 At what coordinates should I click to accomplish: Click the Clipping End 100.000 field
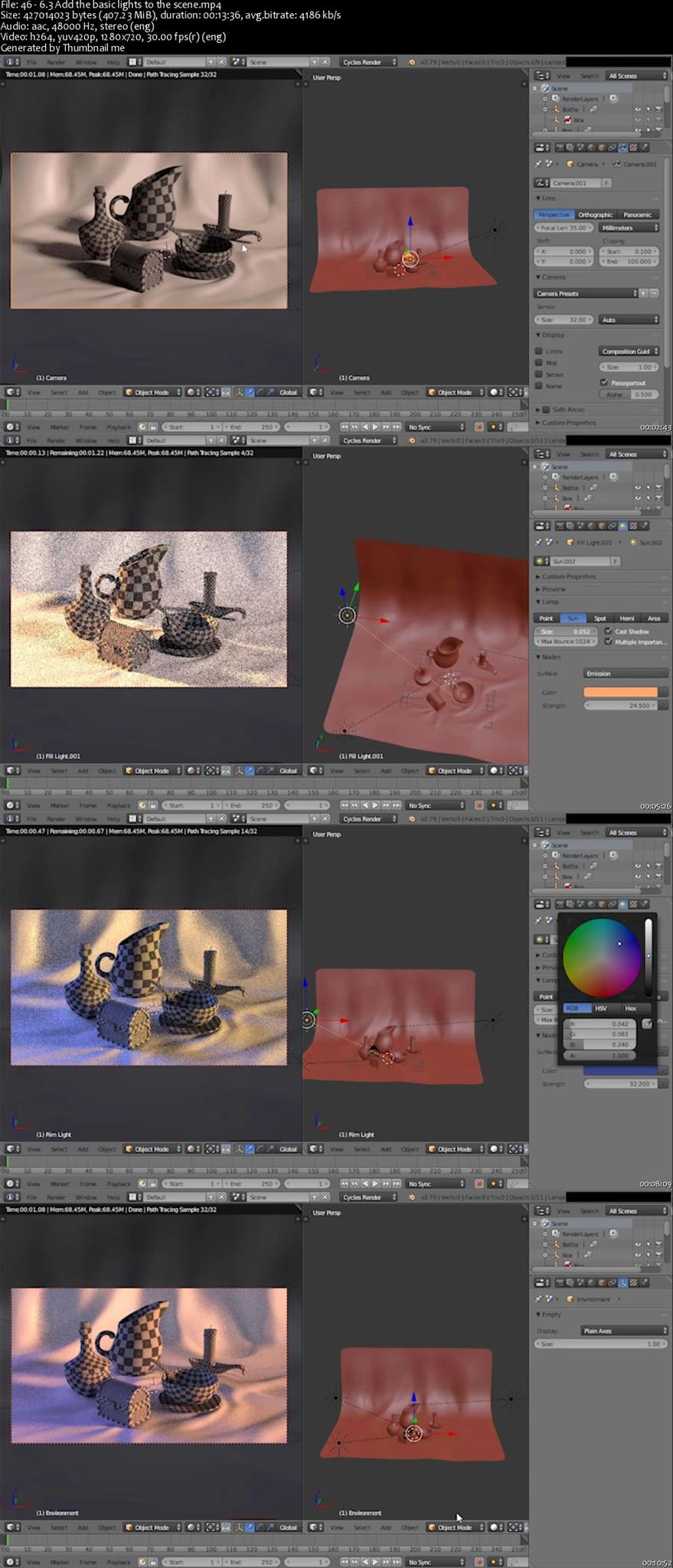pyautogui.click(x=630, y=261)
